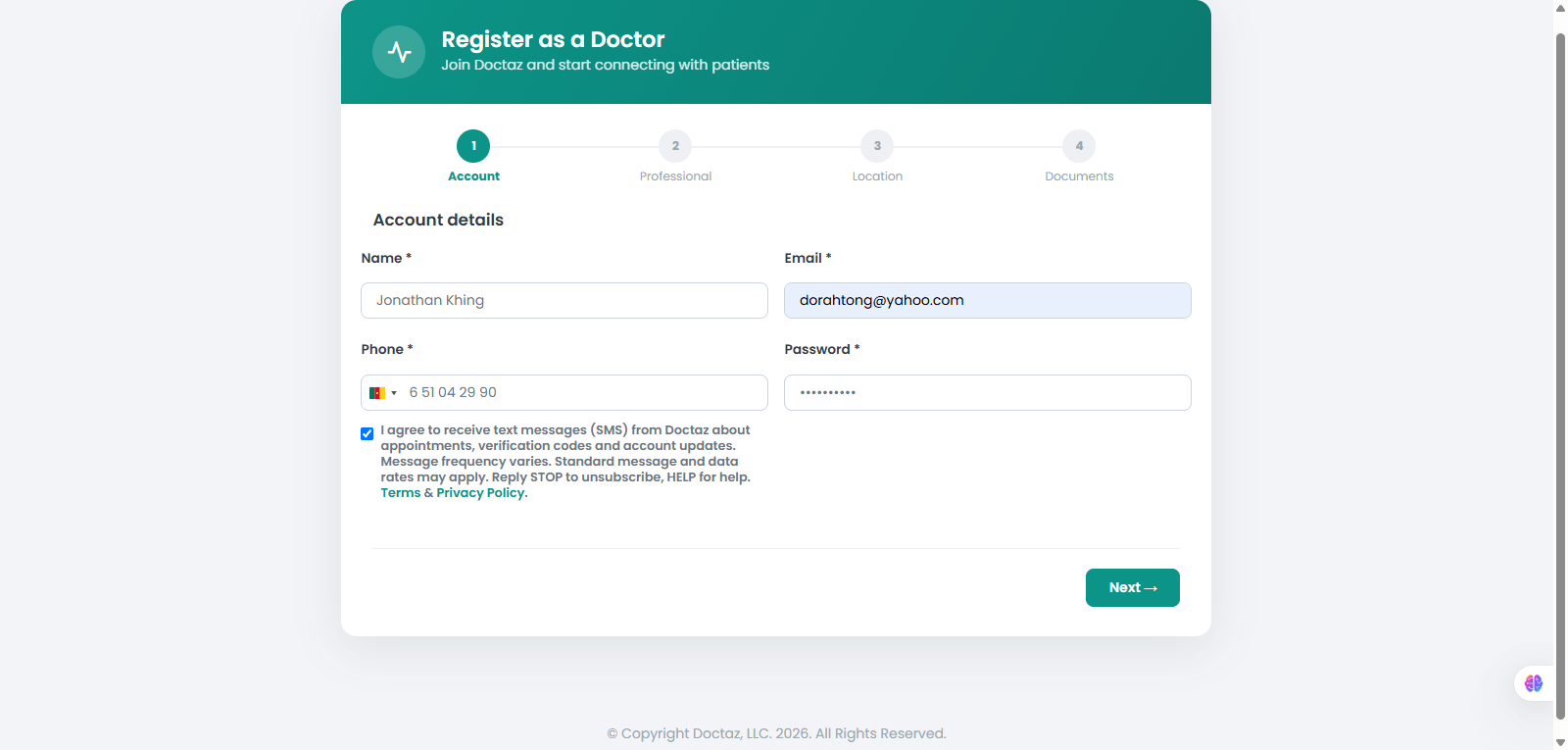The height and width of the screenshot is (750, 1568).
Task: Click the "Phone *" field label
Action: (x=387, y=349)
